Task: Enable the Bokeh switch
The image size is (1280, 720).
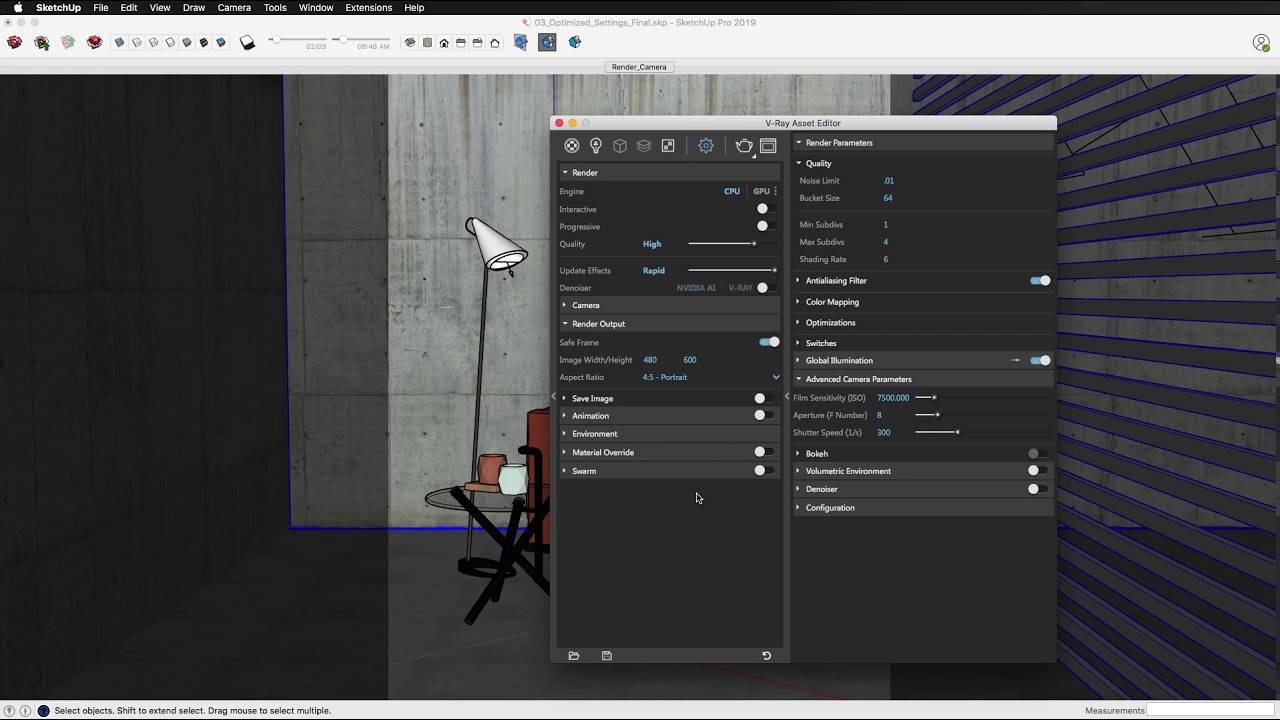Action: tap(1038, 453)
